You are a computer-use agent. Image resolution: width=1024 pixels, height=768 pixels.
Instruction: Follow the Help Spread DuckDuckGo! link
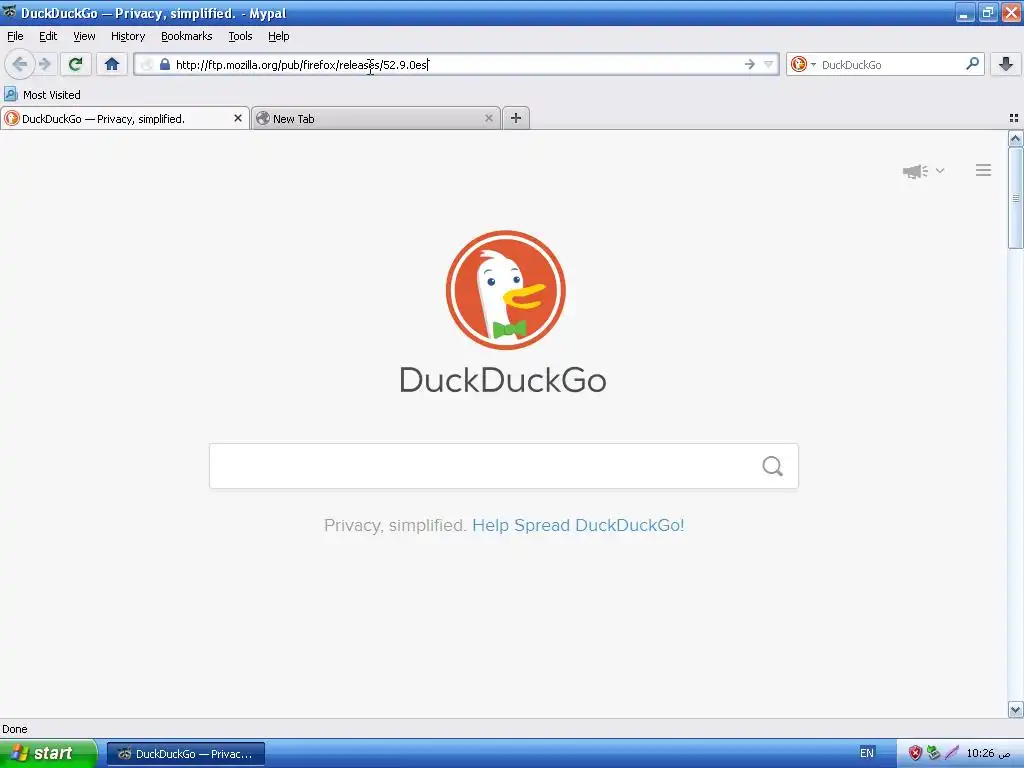click(x=578, y=525)
